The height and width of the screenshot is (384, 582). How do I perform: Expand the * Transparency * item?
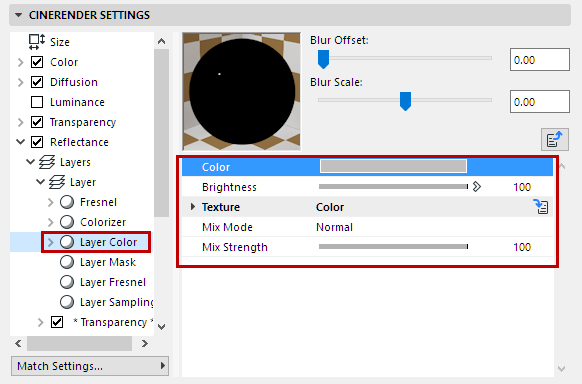40,322
